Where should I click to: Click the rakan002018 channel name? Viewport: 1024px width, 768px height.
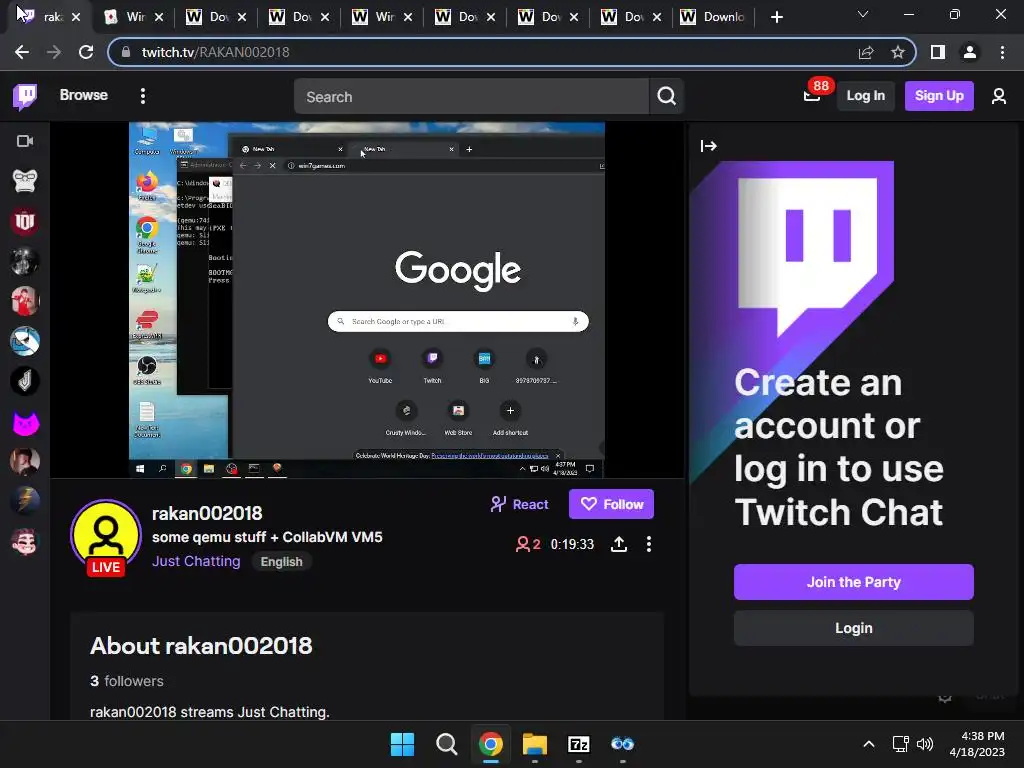tap(207, 513)
